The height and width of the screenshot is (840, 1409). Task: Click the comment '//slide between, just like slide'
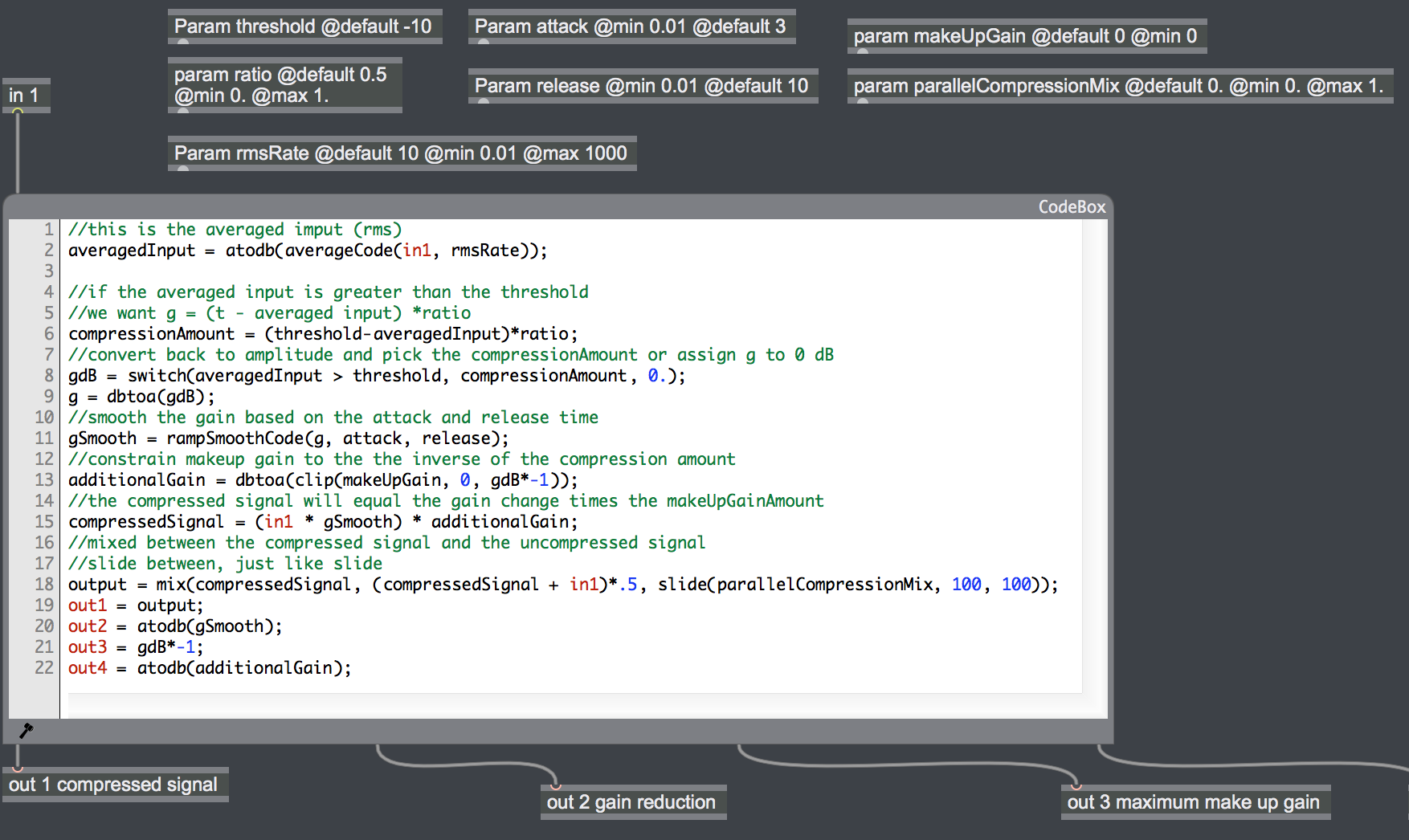[225, 564]
